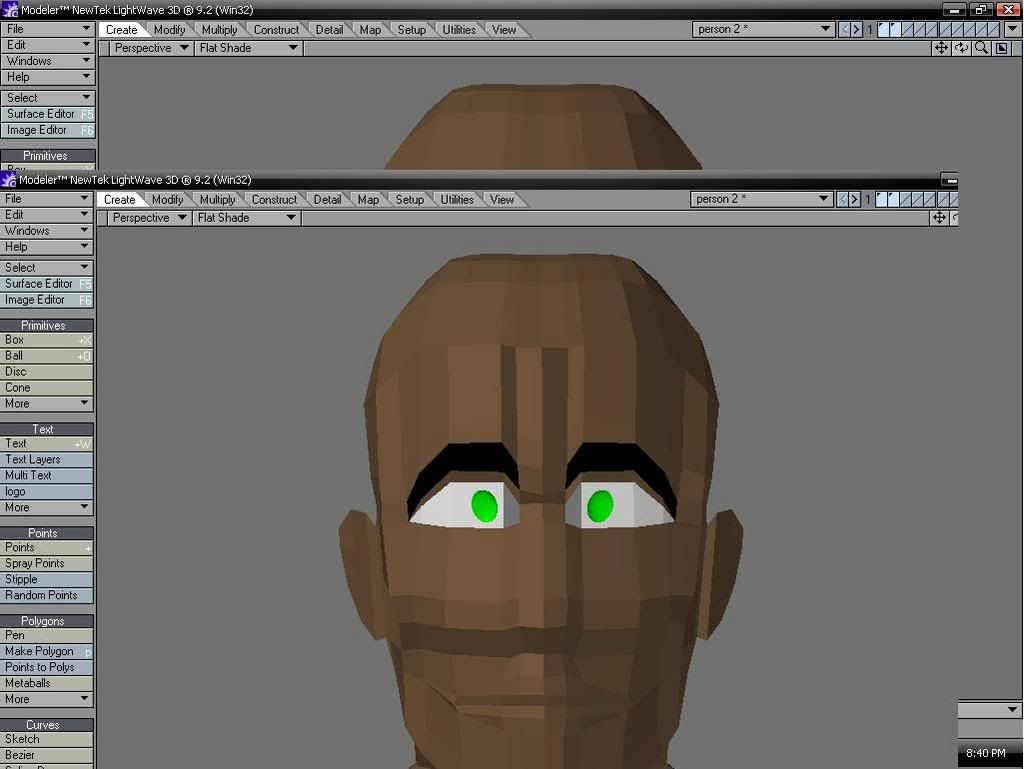Screen dimensions: 1024x769
Task: Open Flat Shade dropdown in back window
Action: tap(249, 48)
